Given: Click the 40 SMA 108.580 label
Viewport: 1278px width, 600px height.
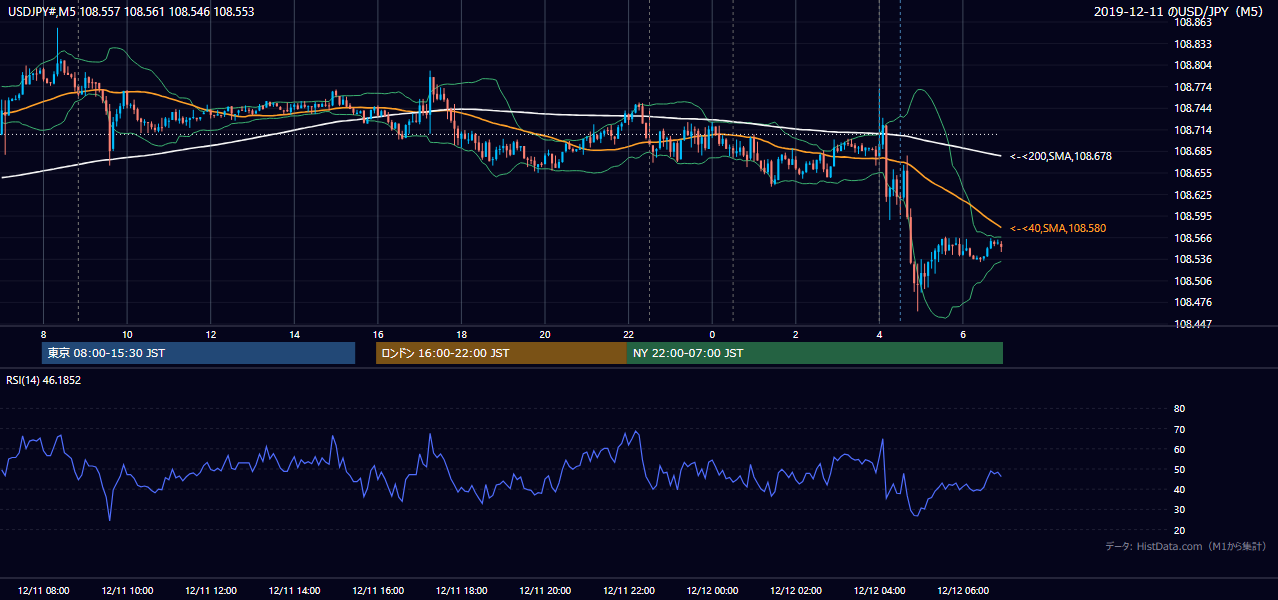Looking at the screenshot, I should (x=1058, y=228).
